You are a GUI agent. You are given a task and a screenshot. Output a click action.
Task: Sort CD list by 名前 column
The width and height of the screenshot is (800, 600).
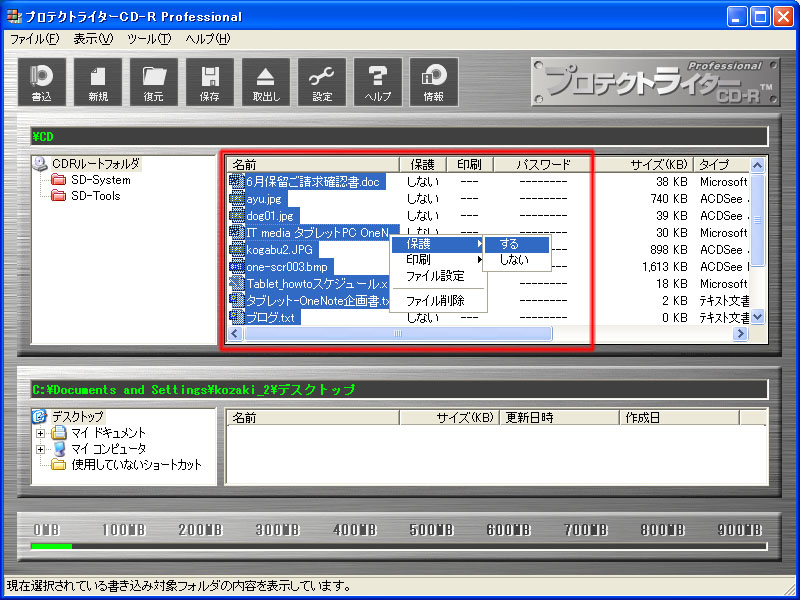pyautogui.click(x=313, y=164)
